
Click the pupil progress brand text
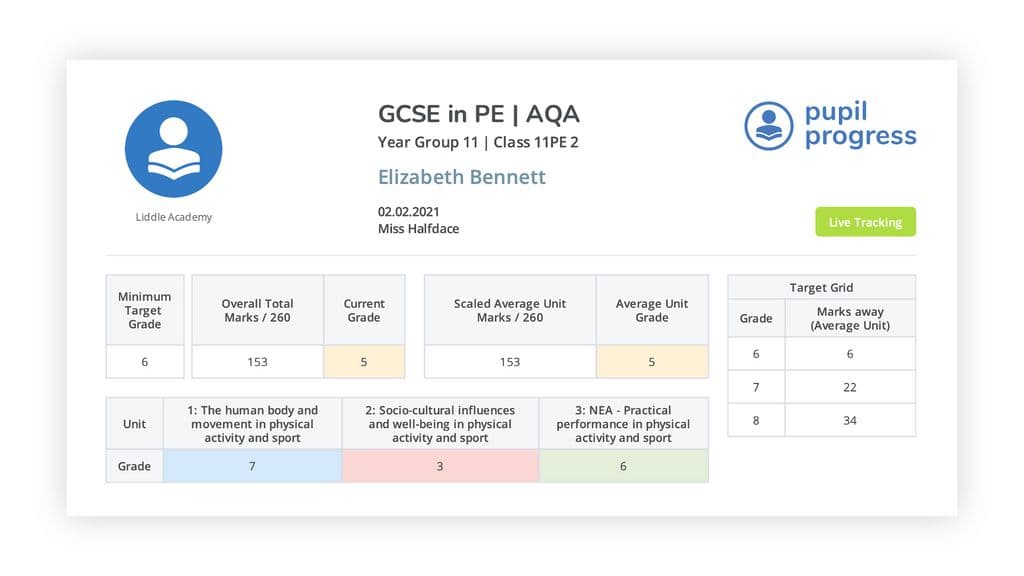tap(860, 125)
